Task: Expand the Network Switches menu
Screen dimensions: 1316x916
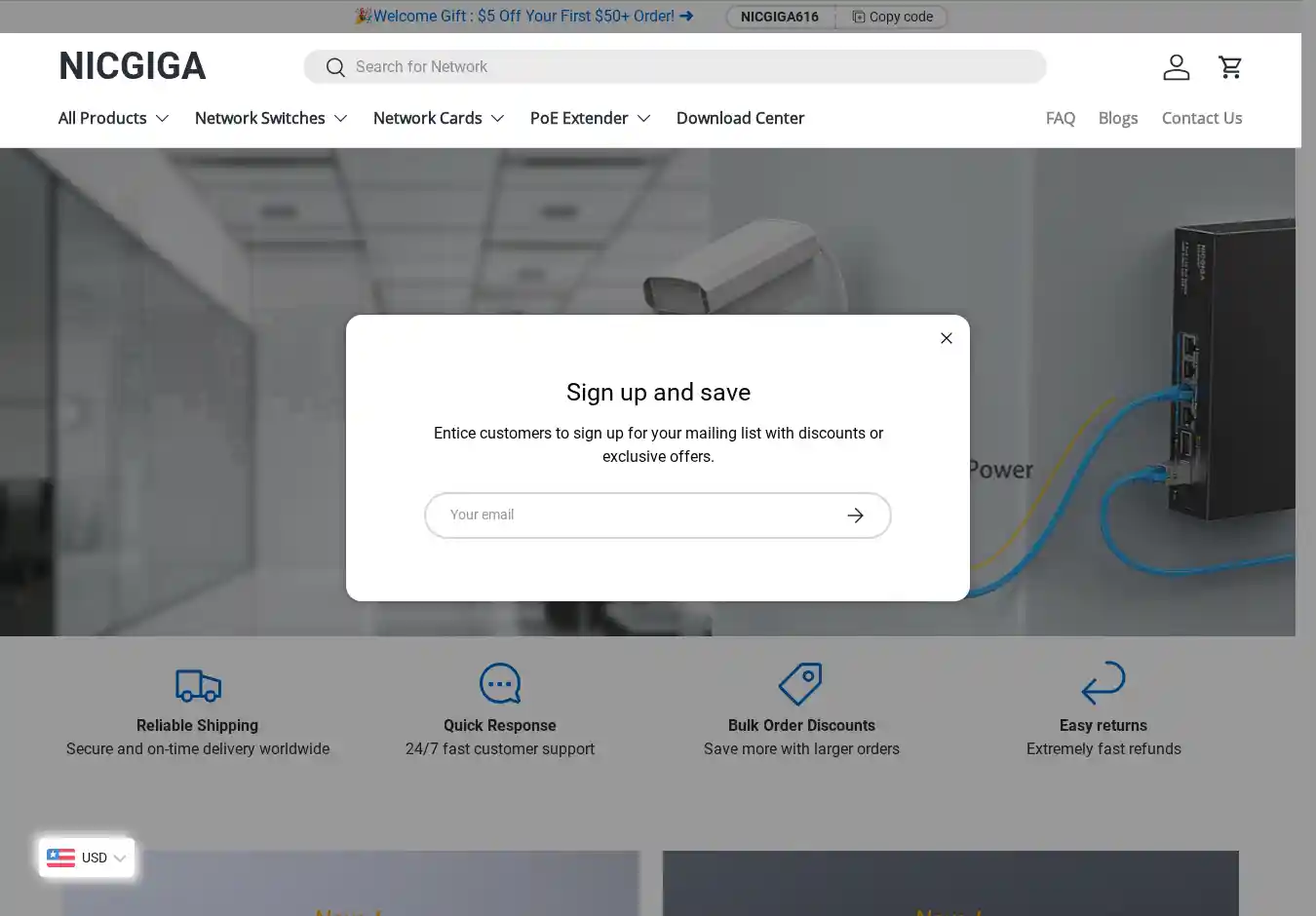Action: click(271, 118)
